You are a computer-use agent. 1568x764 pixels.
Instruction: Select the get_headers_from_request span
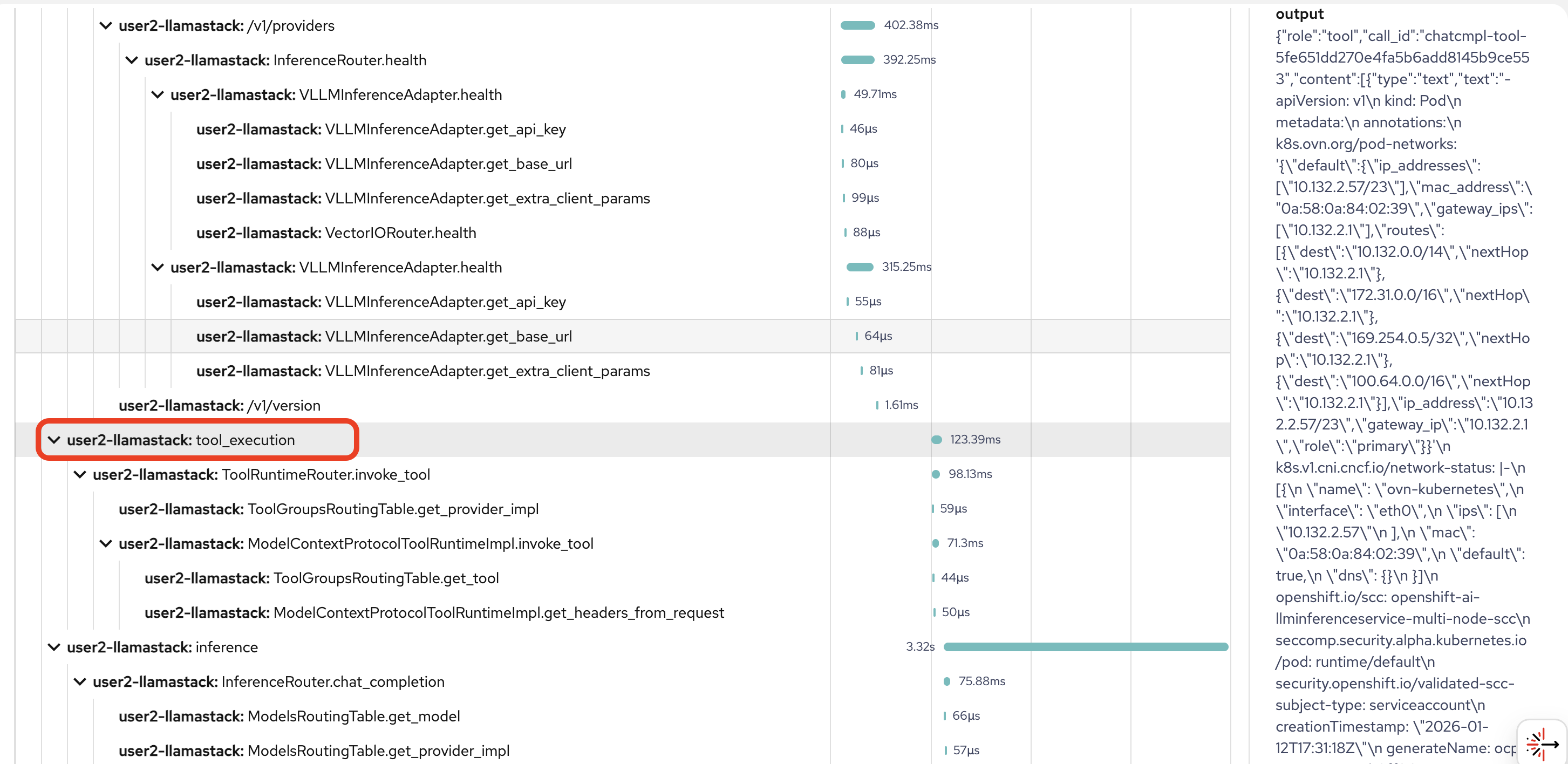click(x=434, y=613)
